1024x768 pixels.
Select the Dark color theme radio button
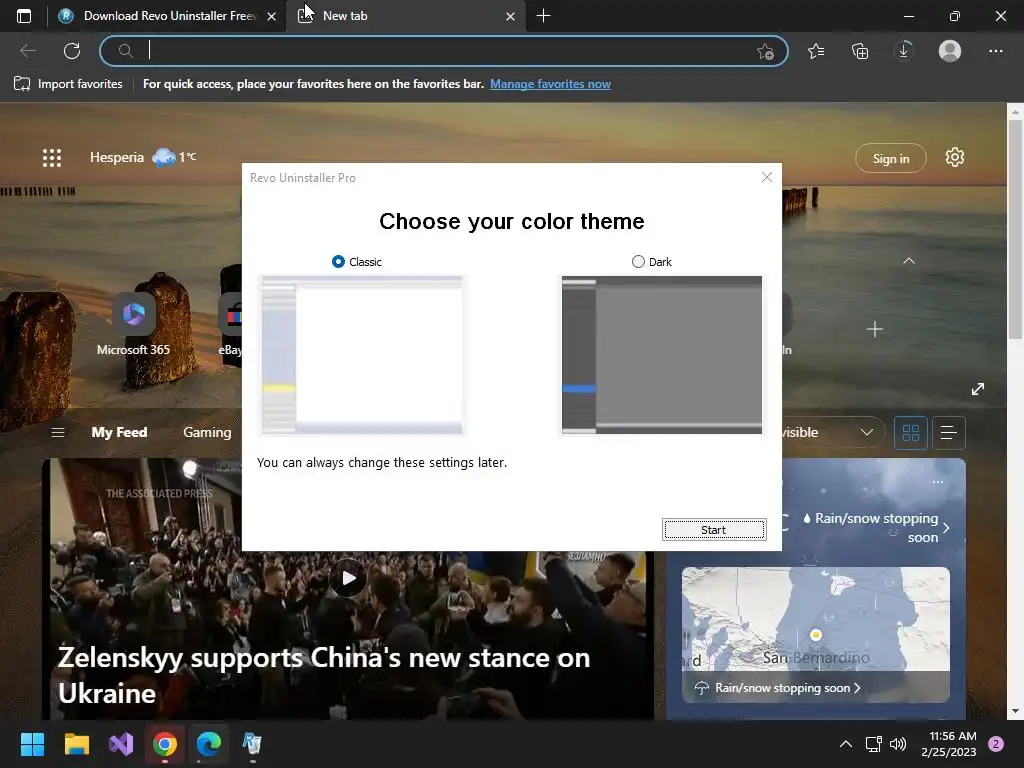pos(638,262)
